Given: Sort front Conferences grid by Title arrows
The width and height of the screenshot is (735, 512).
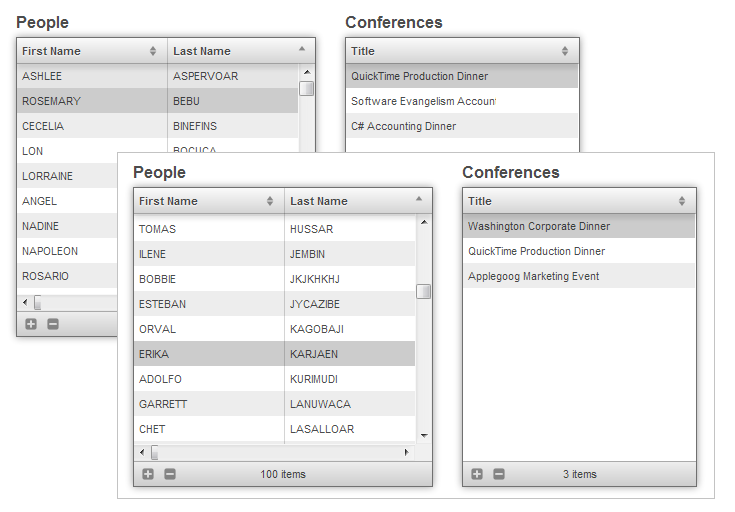Looking at the screenshot, I should (682, 201).
